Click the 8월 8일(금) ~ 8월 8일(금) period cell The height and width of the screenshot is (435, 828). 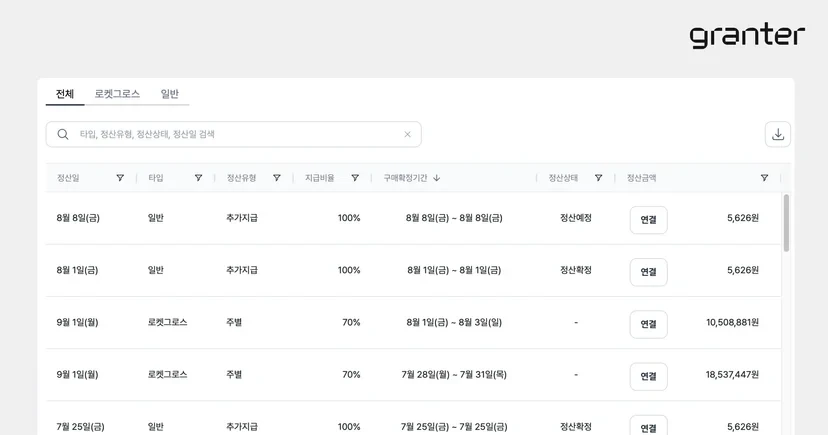(454, 218)
